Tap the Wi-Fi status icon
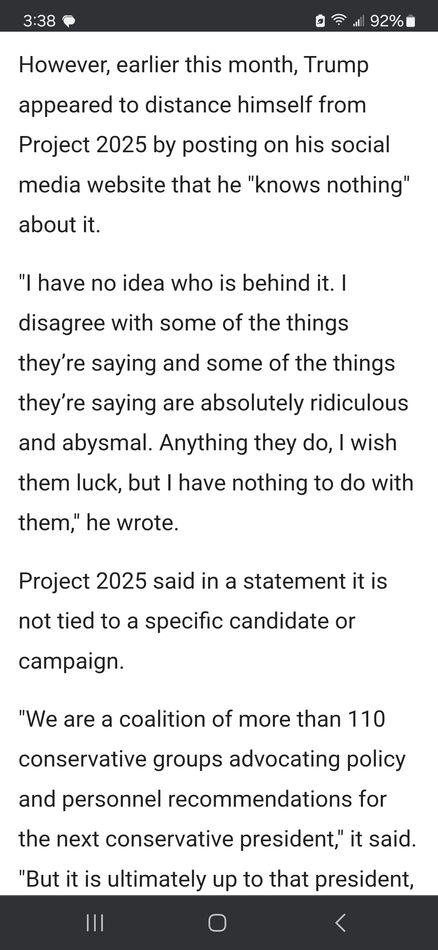 click(337, 21)
